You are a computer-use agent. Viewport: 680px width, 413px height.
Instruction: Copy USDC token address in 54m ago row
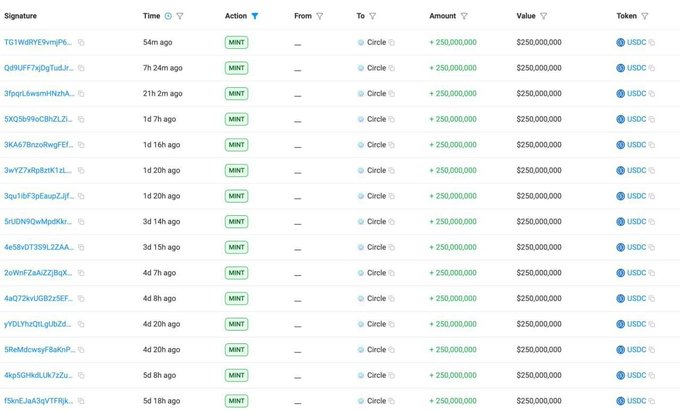click(x=652, y=43)
